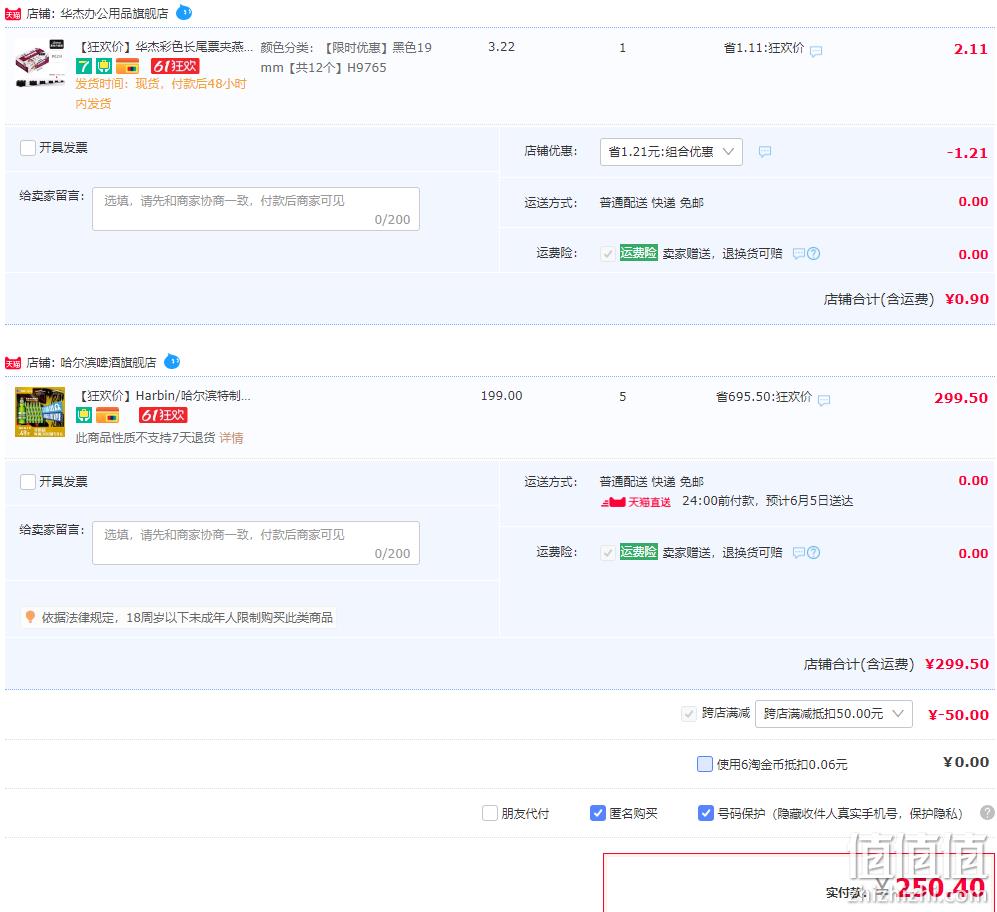Click the 省1.11:狂欢价 discount text
The height and width of the screenshot is (912, 997).
coord(764,48)
